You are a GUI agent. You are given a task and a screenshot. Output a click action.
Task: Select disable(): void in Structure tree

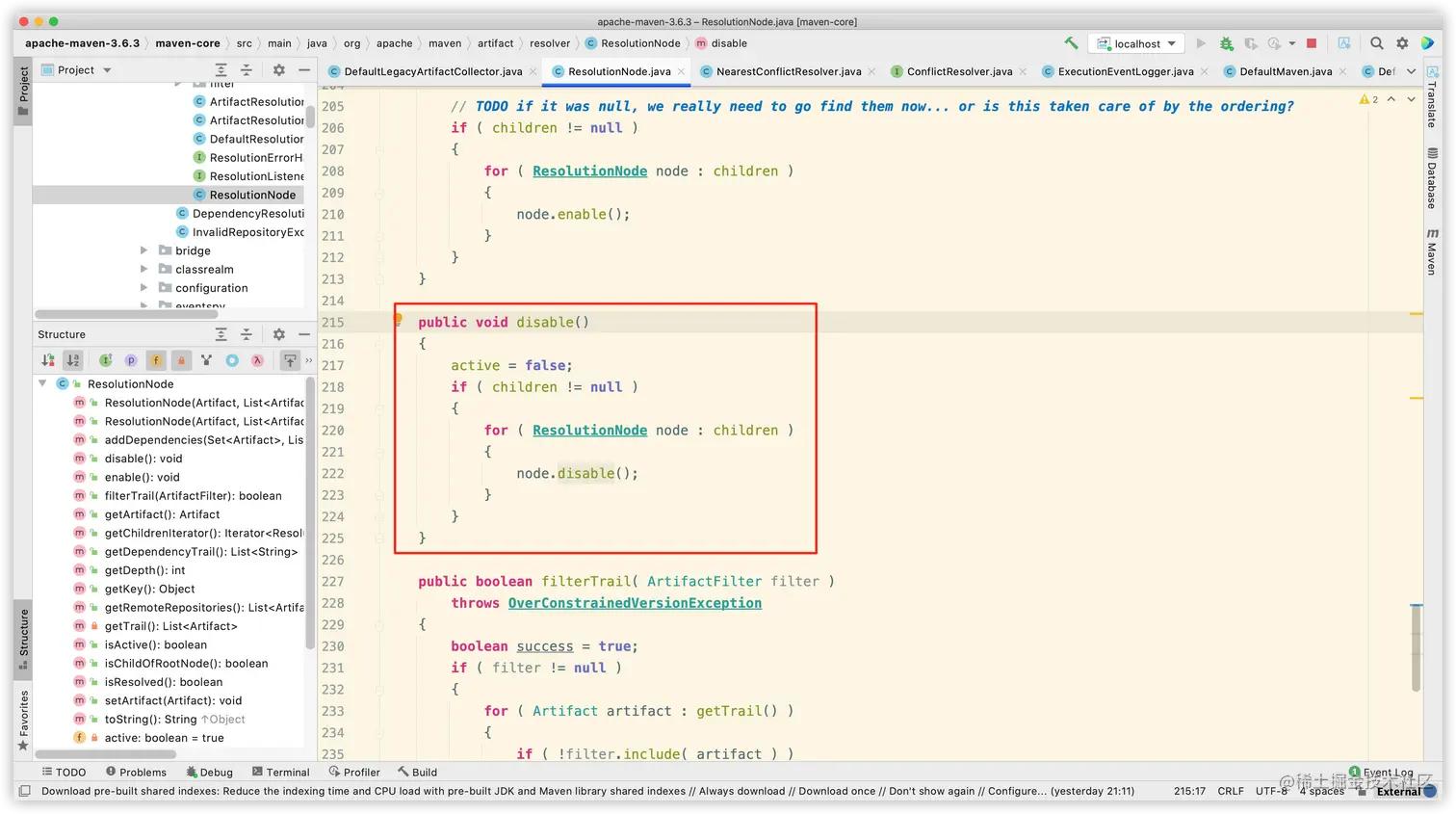click(x=143, y=459)
